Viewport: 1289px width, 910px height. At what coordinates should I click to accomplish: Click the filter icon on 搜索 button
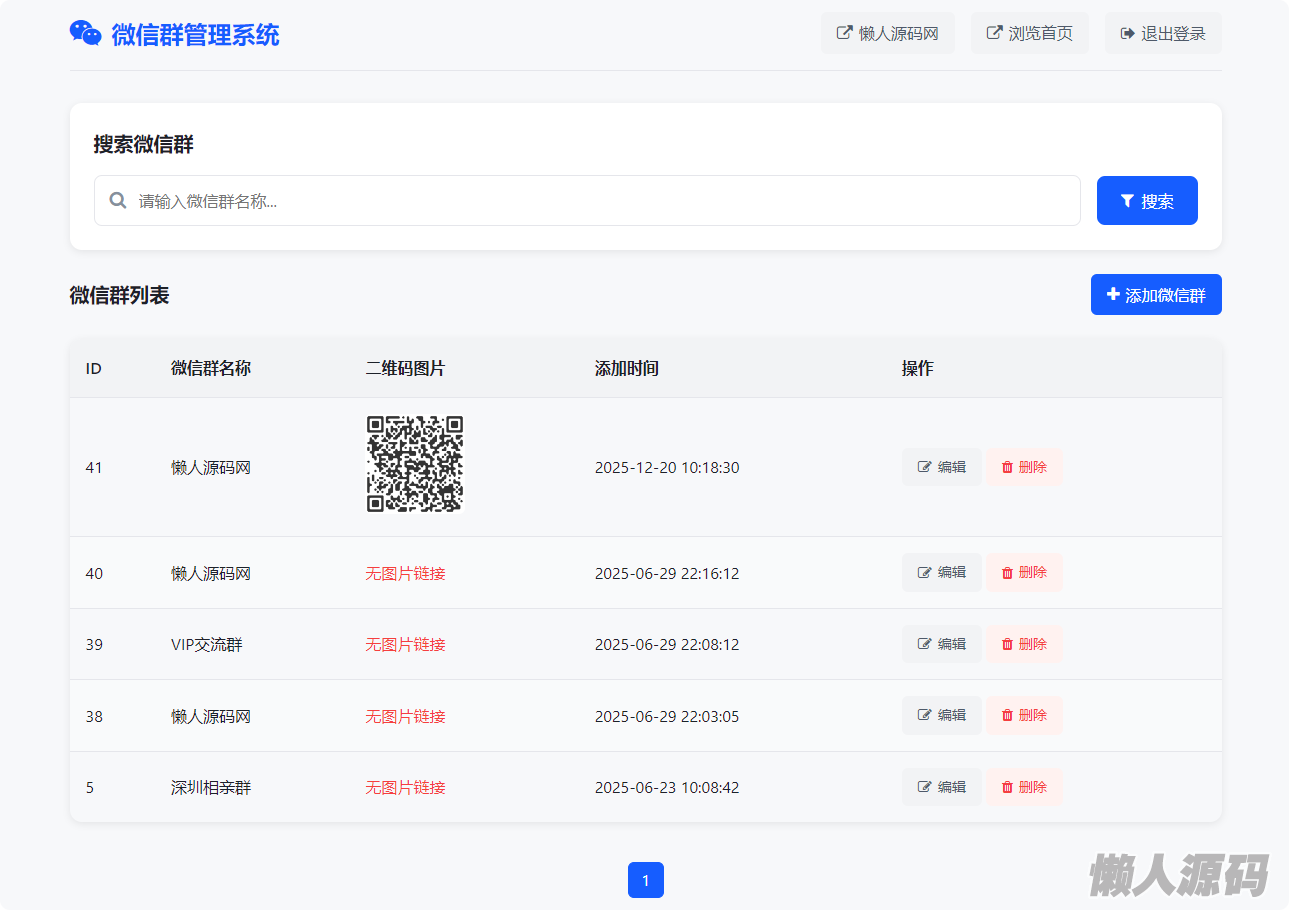[1127, 201]
